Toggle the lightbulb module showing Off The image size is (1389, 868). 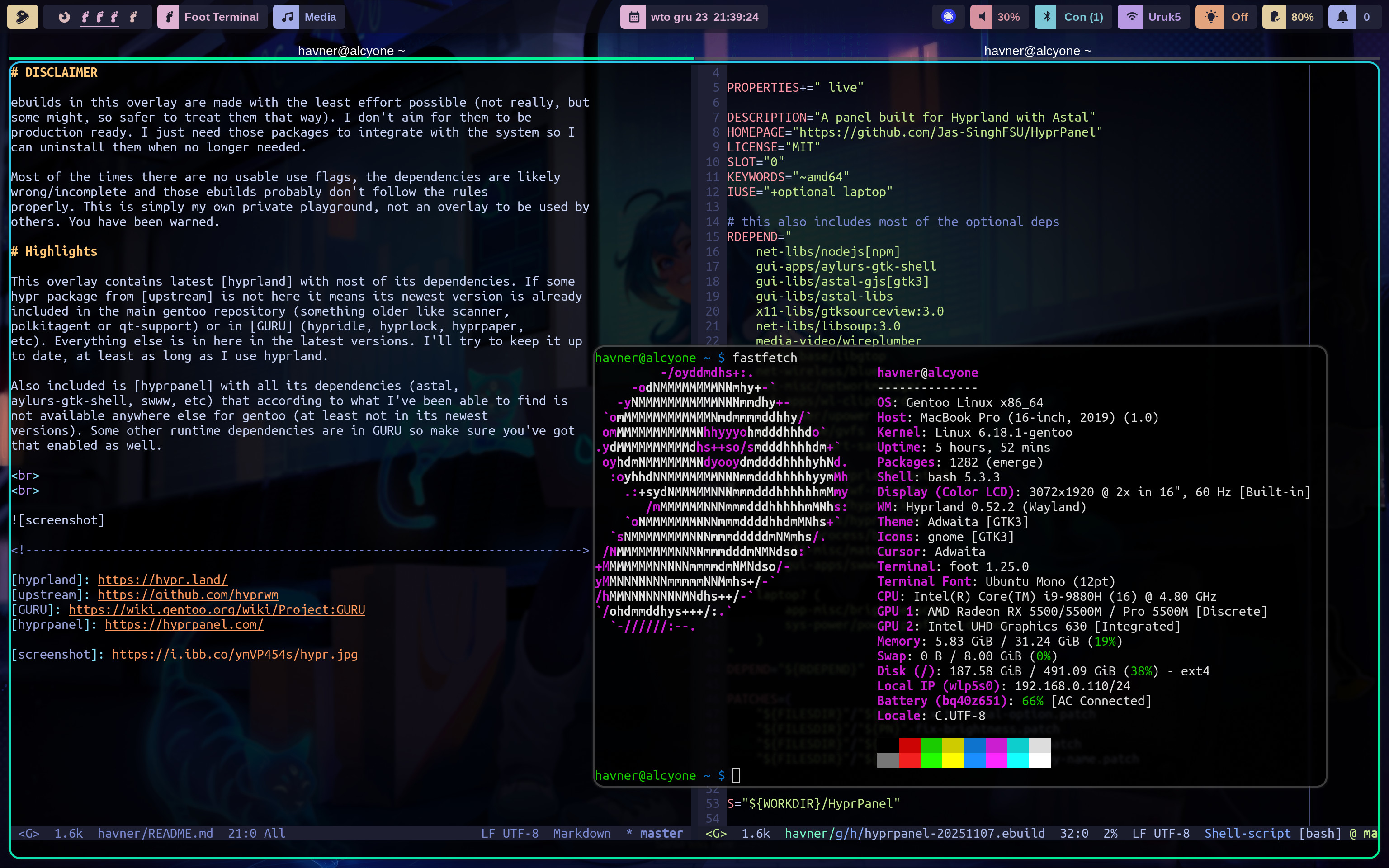[x=1210, y=17]
